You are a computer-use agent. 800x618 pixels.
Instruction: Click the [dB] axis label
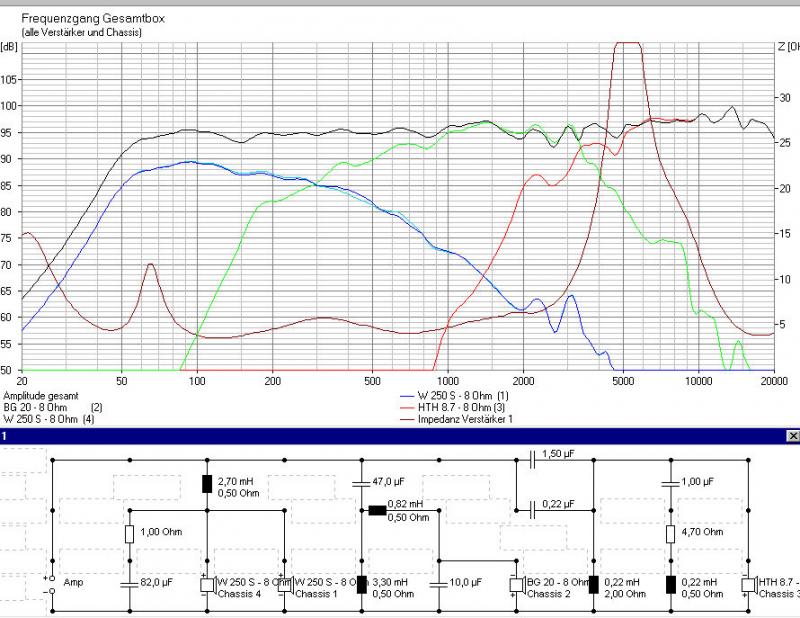(9, 47)
